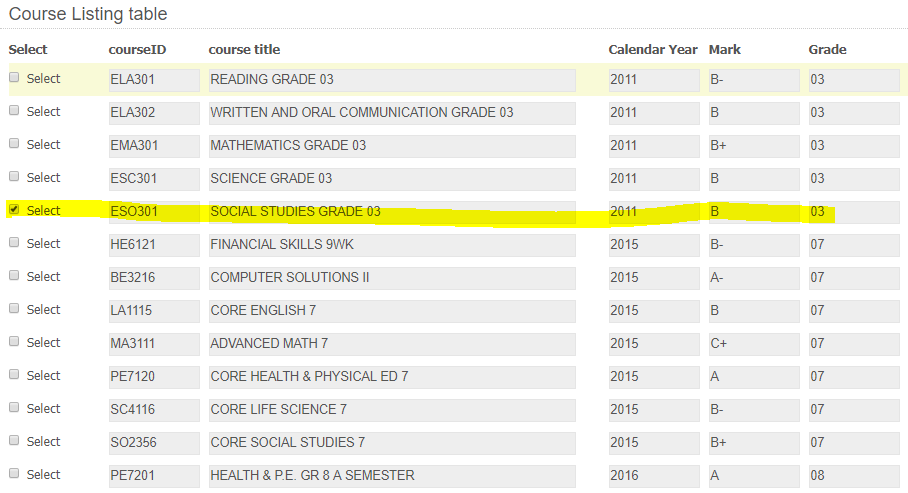Focus the Mark field showing C+

point(754,344)
